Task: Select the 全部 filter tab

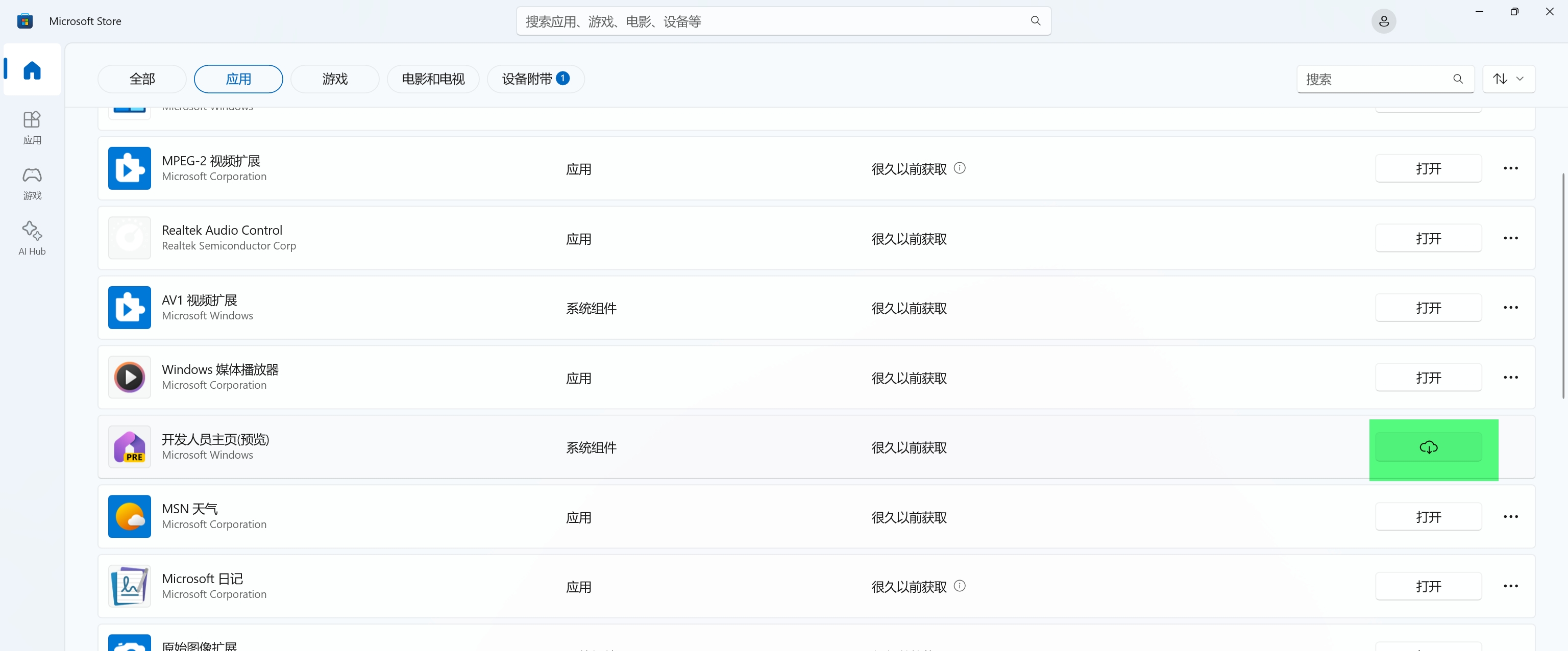Action: click(142, 79)
